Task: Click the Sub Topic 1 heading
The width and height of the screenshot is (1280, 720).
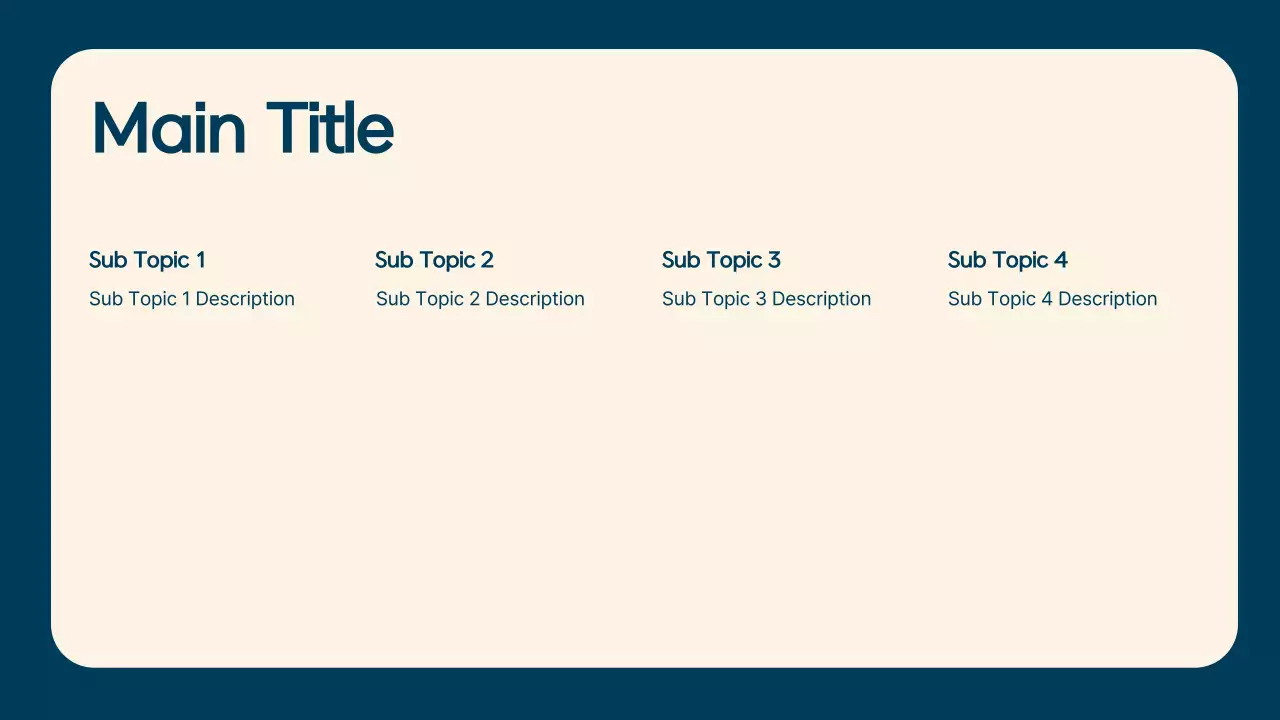Action: [147, 260]
